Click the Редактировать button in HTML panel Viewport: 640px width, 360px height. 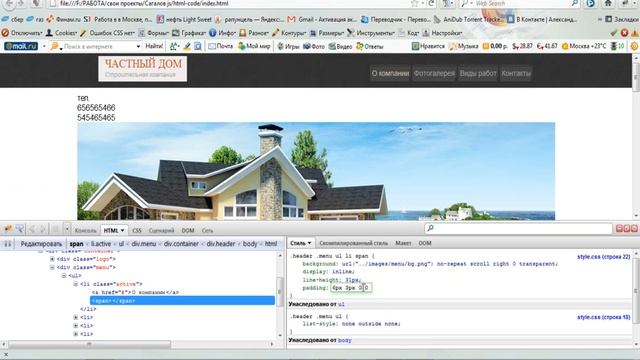[x=41, y=244]
